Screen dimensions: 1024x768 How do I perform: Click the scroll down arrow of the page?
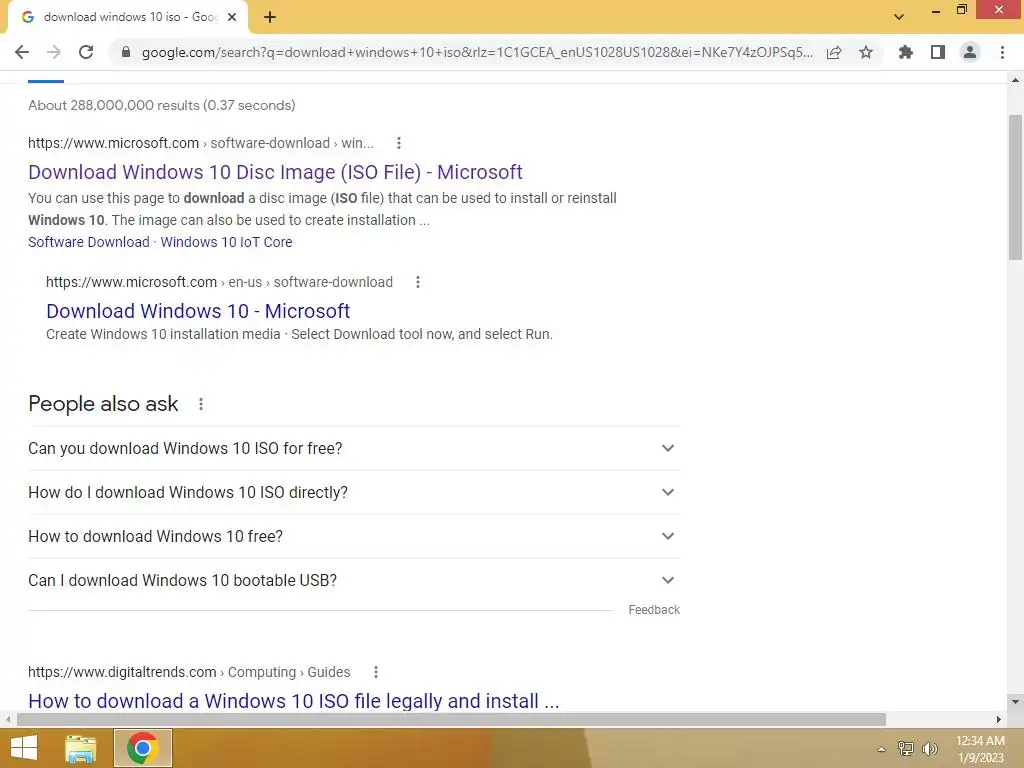[x=1015, y=702]
